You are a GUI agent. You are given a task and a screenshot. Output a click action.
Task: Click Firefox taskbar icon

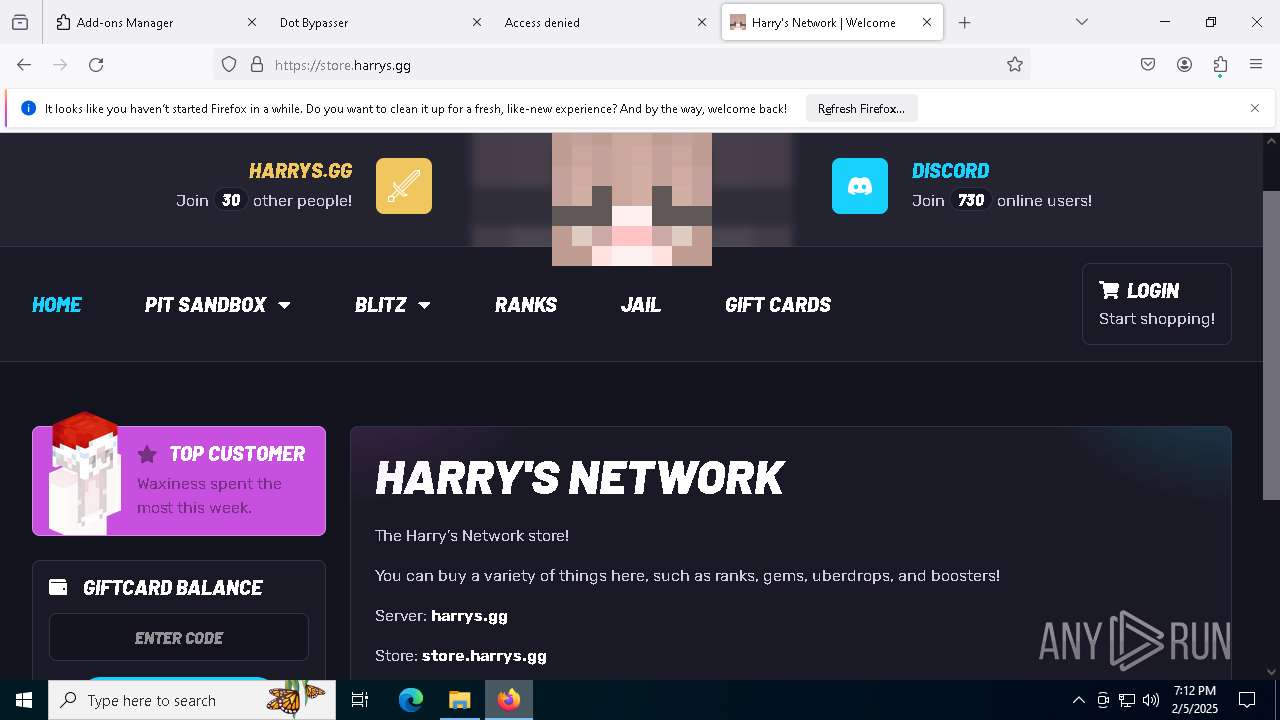tap(509, 700)
